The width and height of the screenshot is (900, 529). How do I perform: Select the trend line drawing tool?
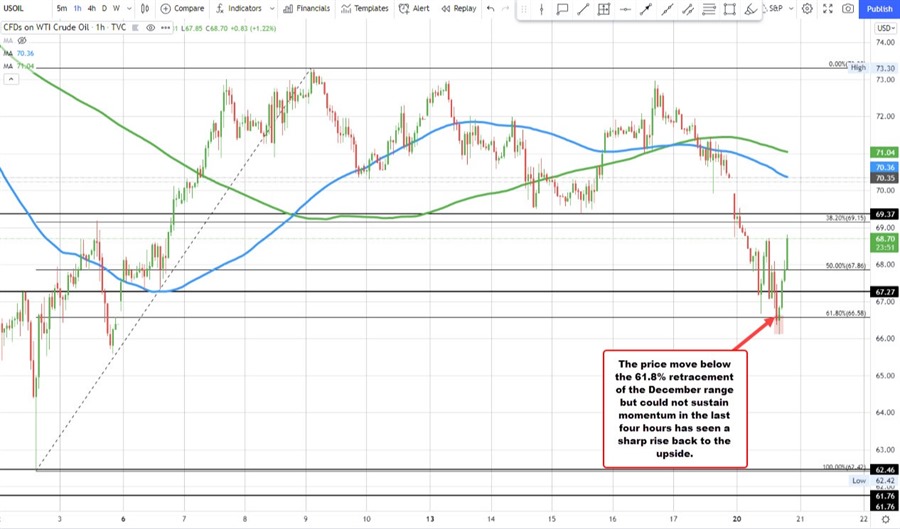[x=583, y=9]
